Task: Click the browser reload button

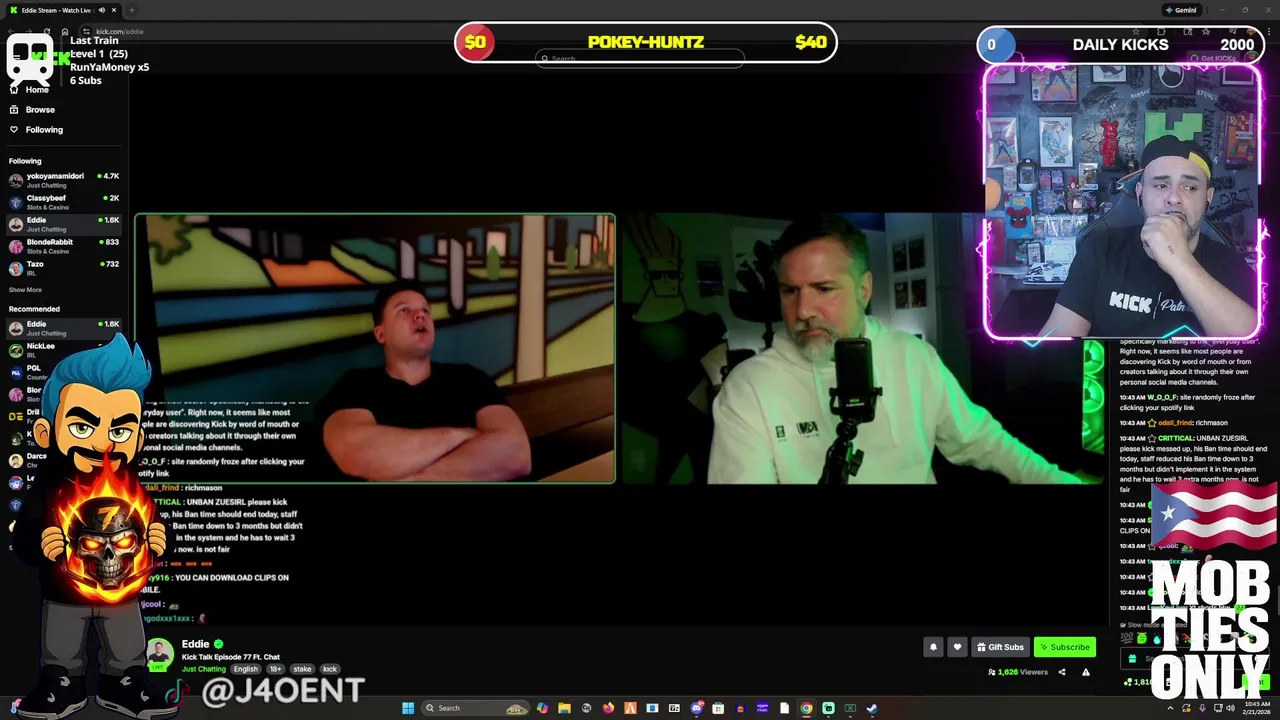Action: tap(47, 31)
